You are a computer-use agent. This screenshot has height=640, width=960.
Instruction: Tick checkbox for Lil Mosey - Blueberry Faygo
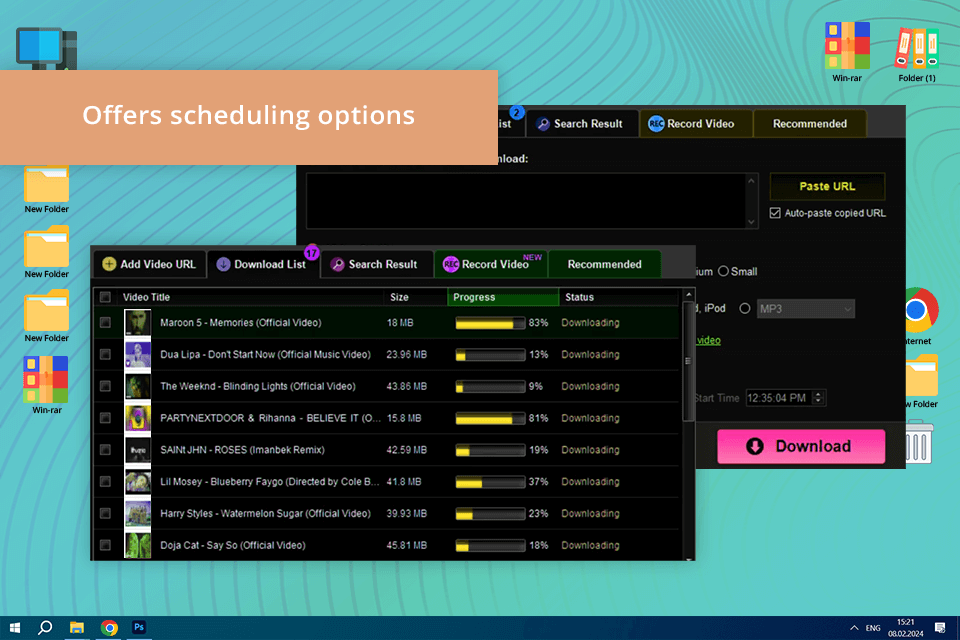click(105, 482)
